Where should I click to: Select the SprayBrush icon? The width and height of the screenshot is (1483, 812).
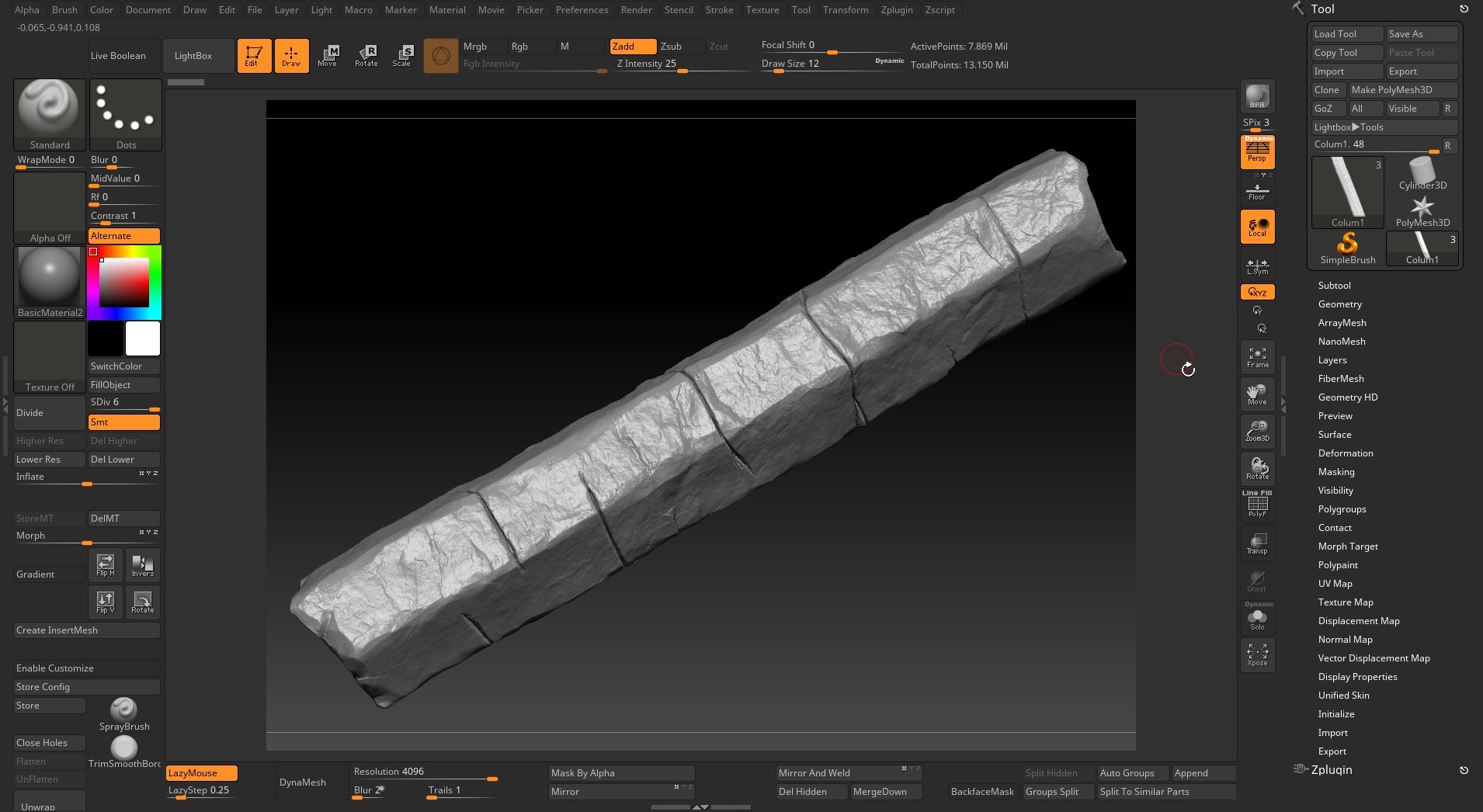[x=124, y=714]
